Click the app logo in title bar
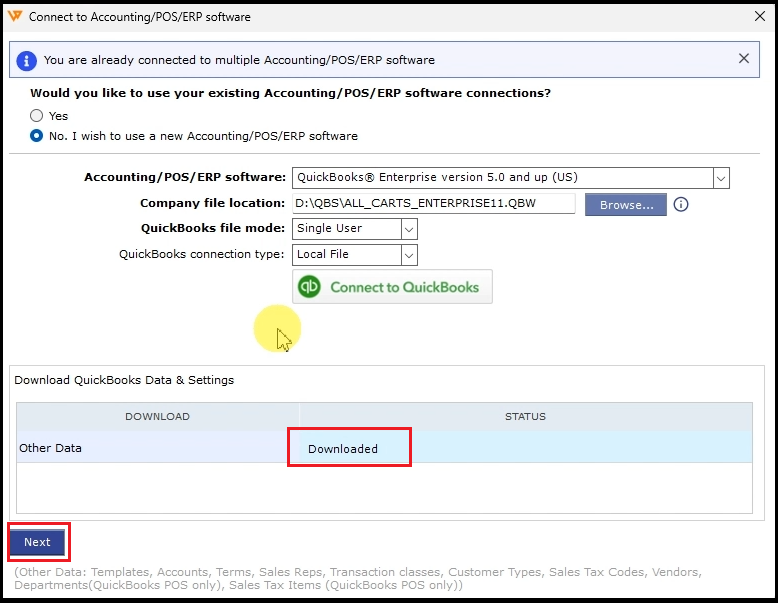Viewport: 778px width, 603px height. (x=14, y=16)
